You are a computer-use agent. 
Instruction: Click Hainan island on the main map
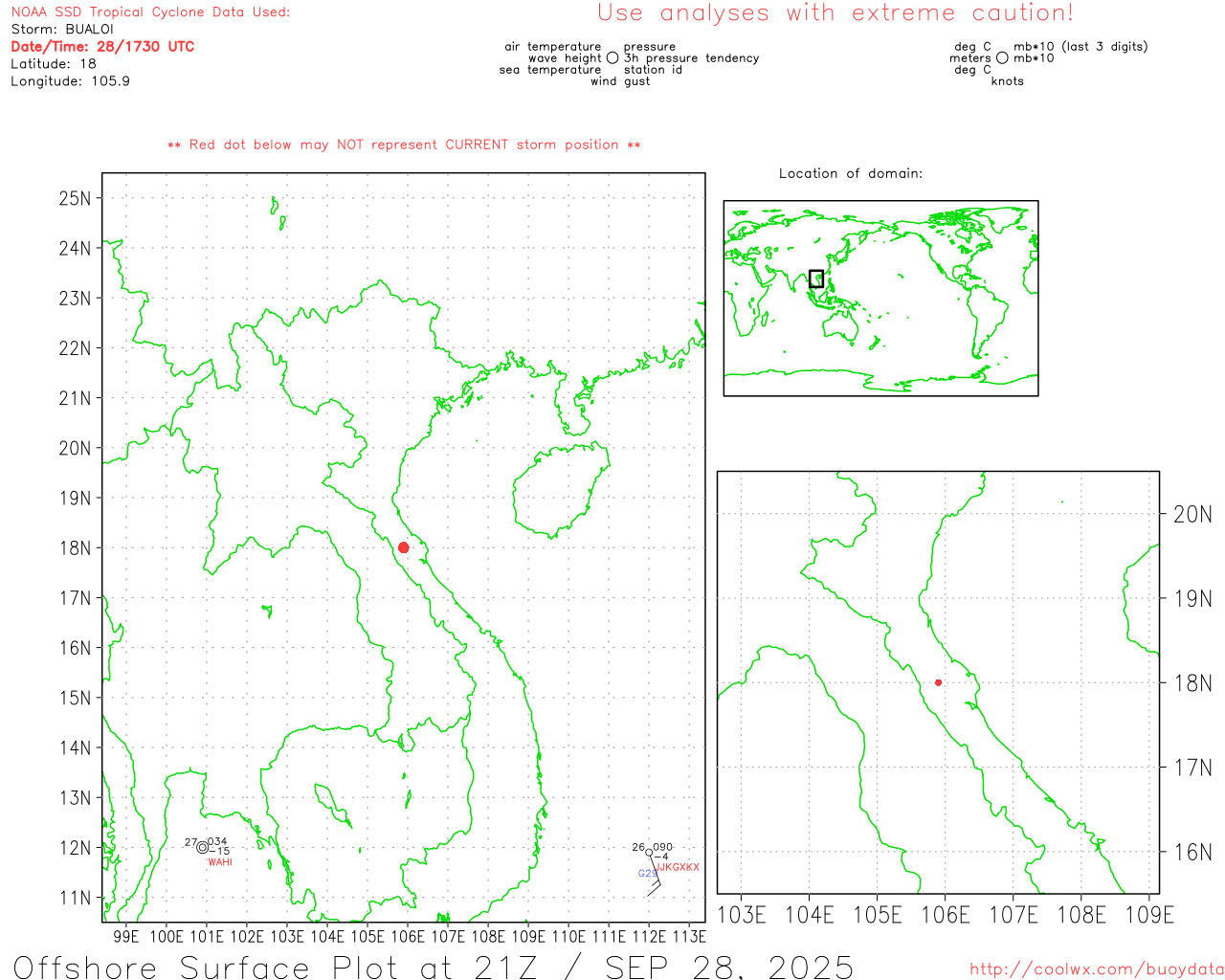point(559,488)
